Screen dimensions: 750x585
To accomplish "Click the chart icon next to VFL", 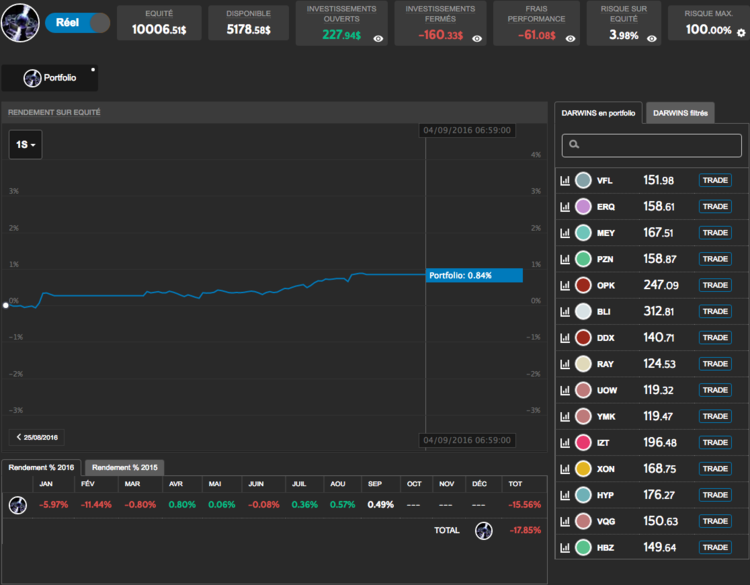I will [565, 181].
